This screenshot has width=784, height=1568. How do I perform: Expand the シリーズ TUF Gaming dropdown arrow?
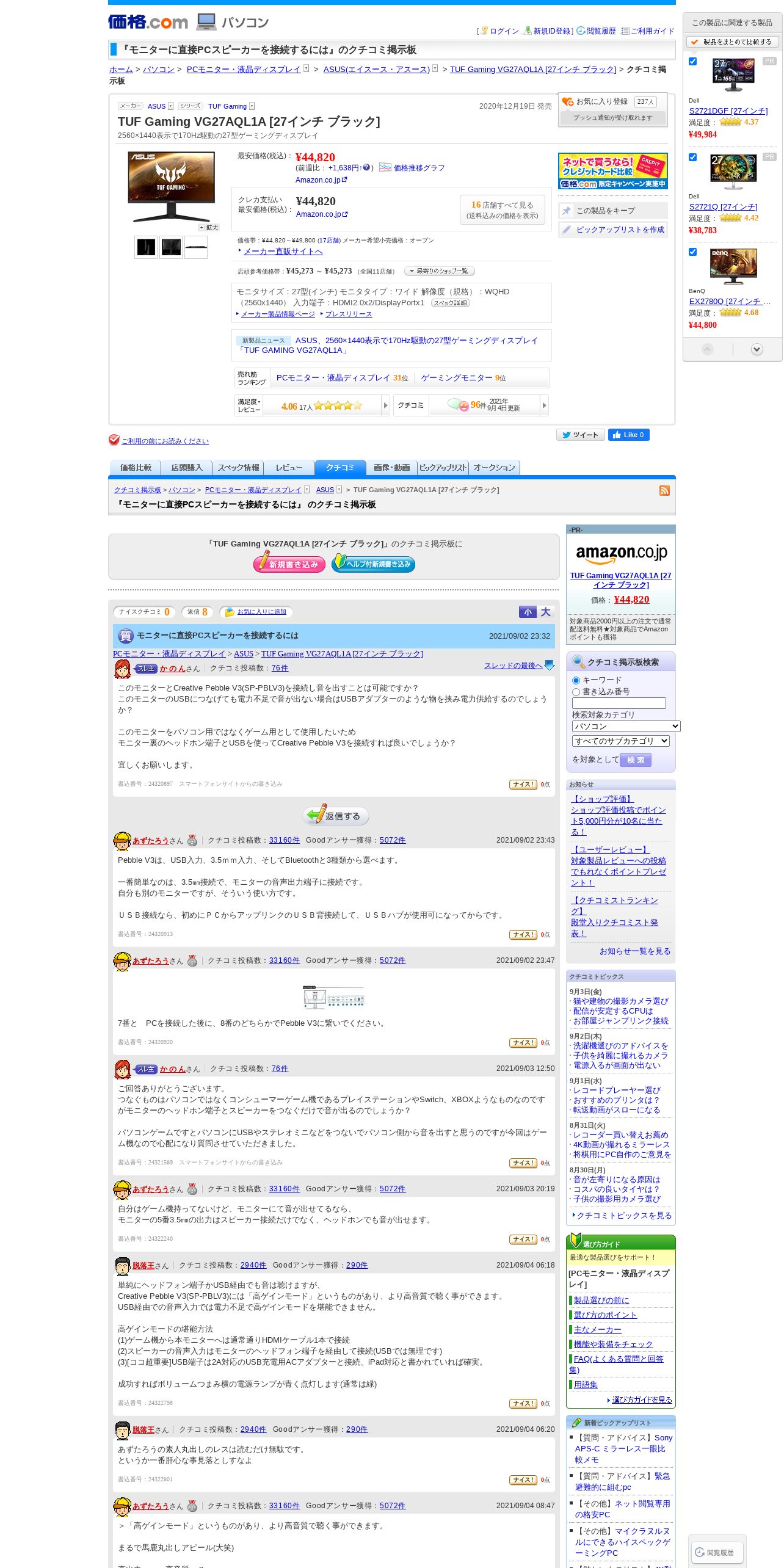tap(252, 106)
